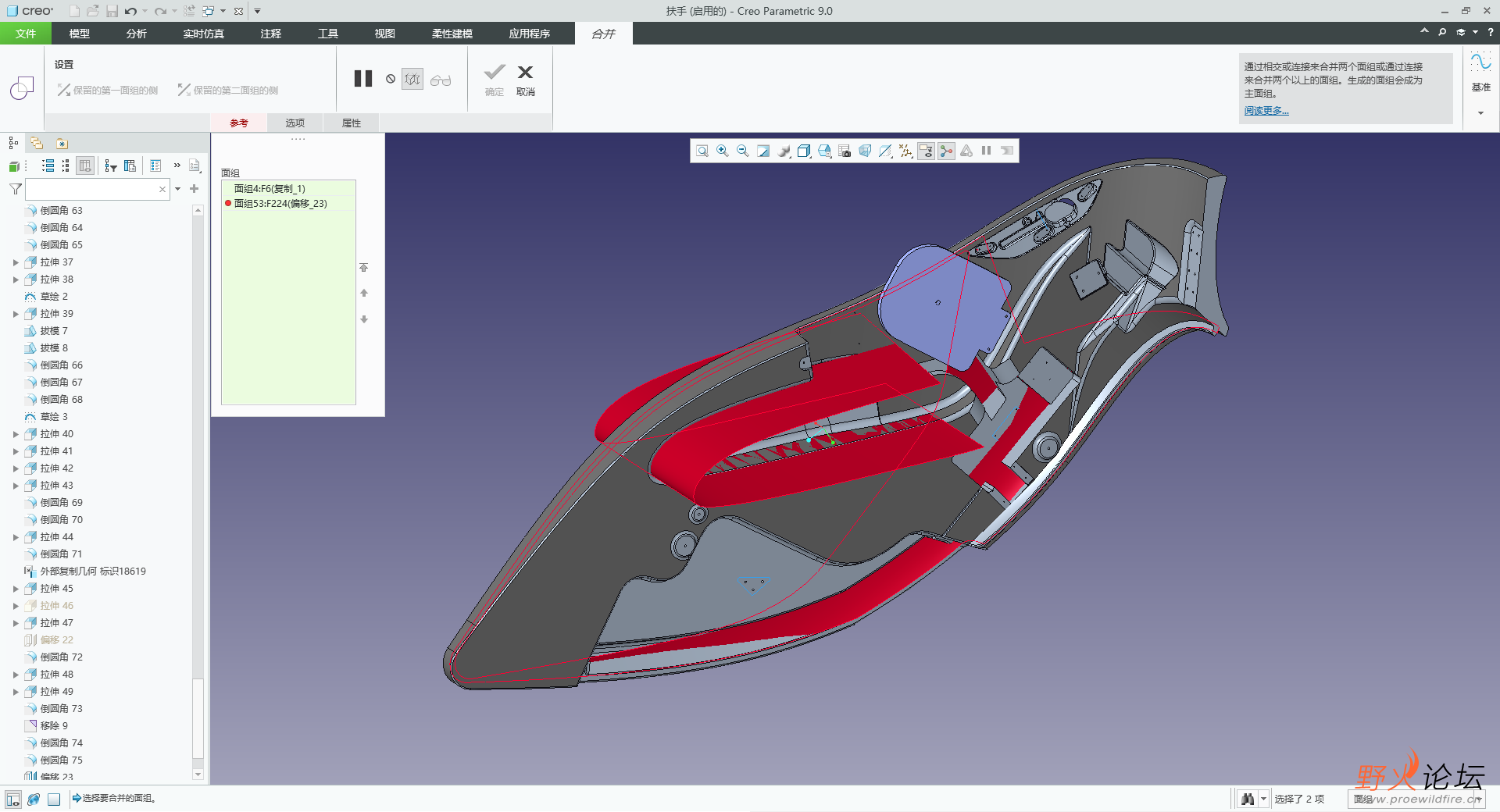Open the customize quick access toolbar arrow
Viewport: 1500px width, 812px height.
[257, 11]
